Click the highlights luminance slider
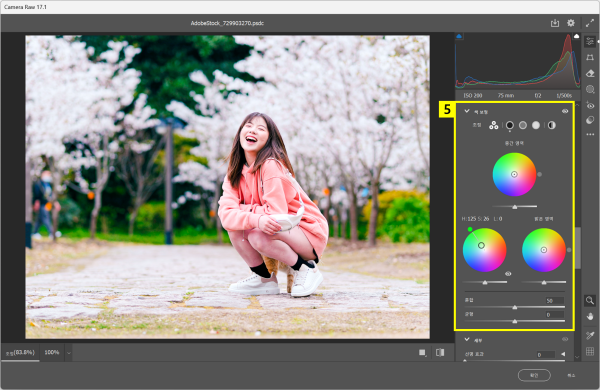 544,282
